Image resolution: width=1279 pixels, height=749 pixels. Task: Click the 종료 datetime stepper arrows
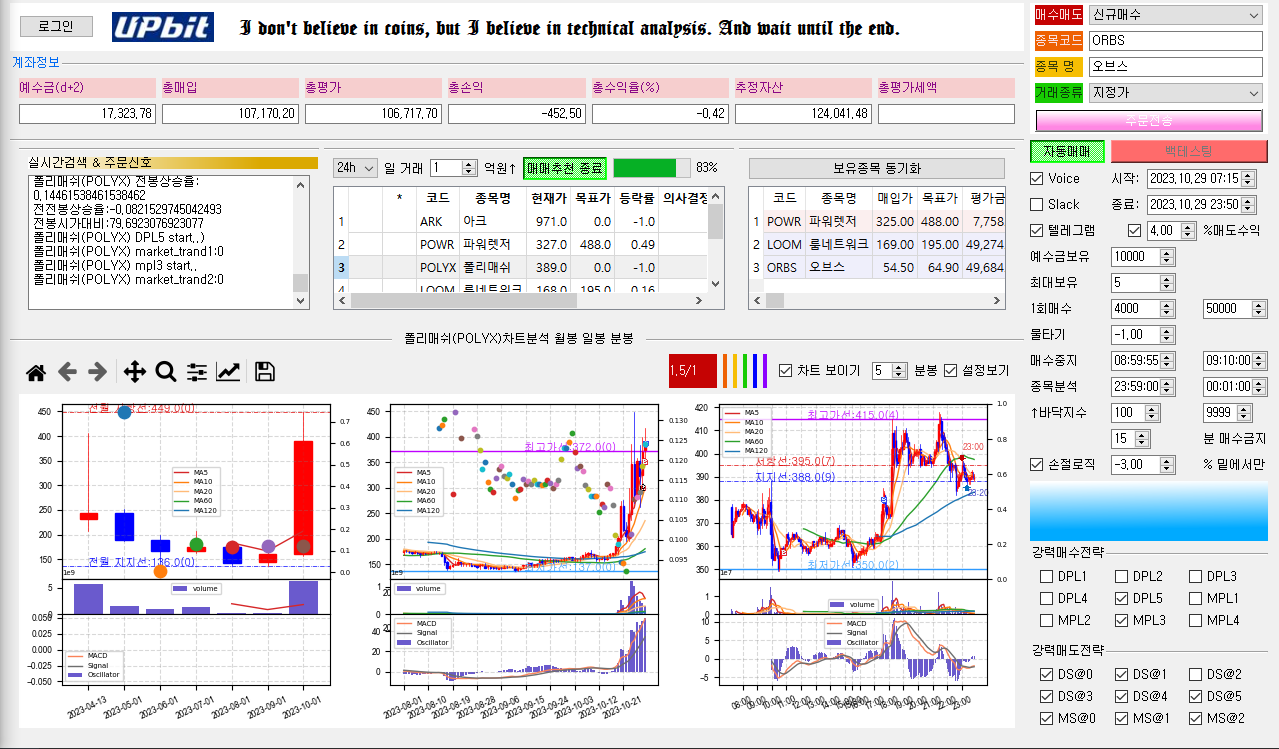[1248, 204]
